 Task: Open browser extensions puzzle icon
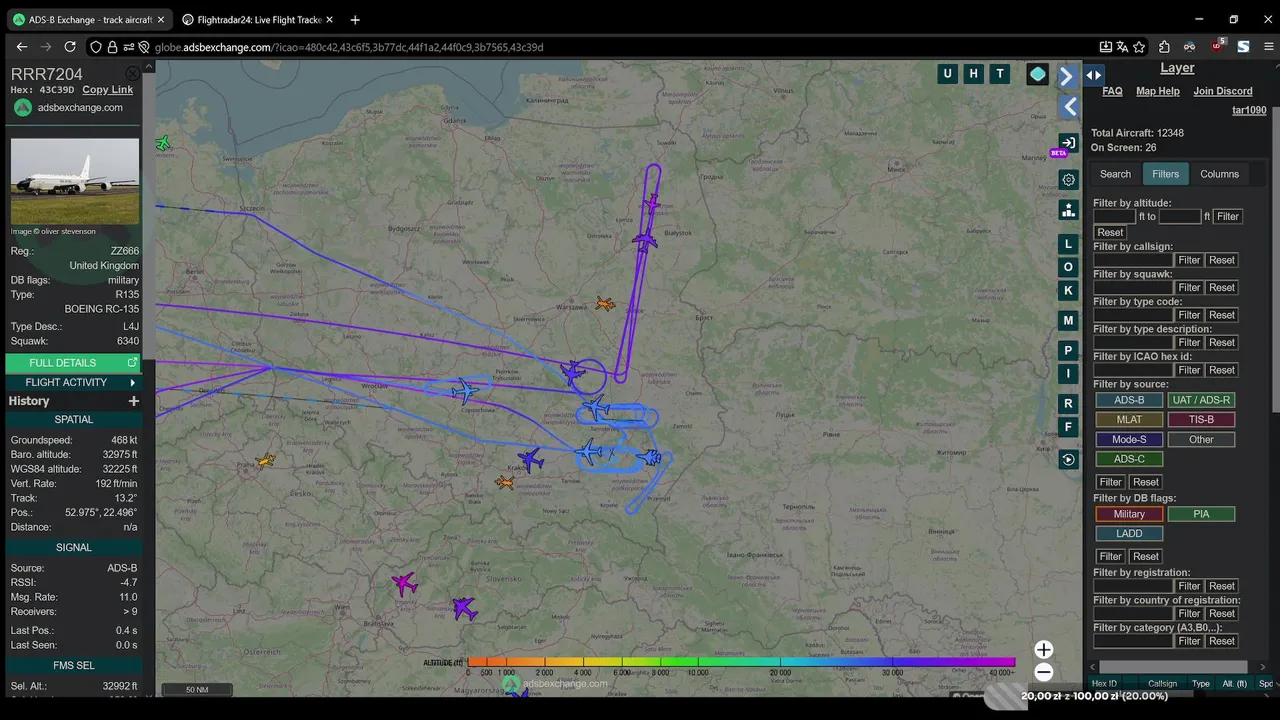1165,47
